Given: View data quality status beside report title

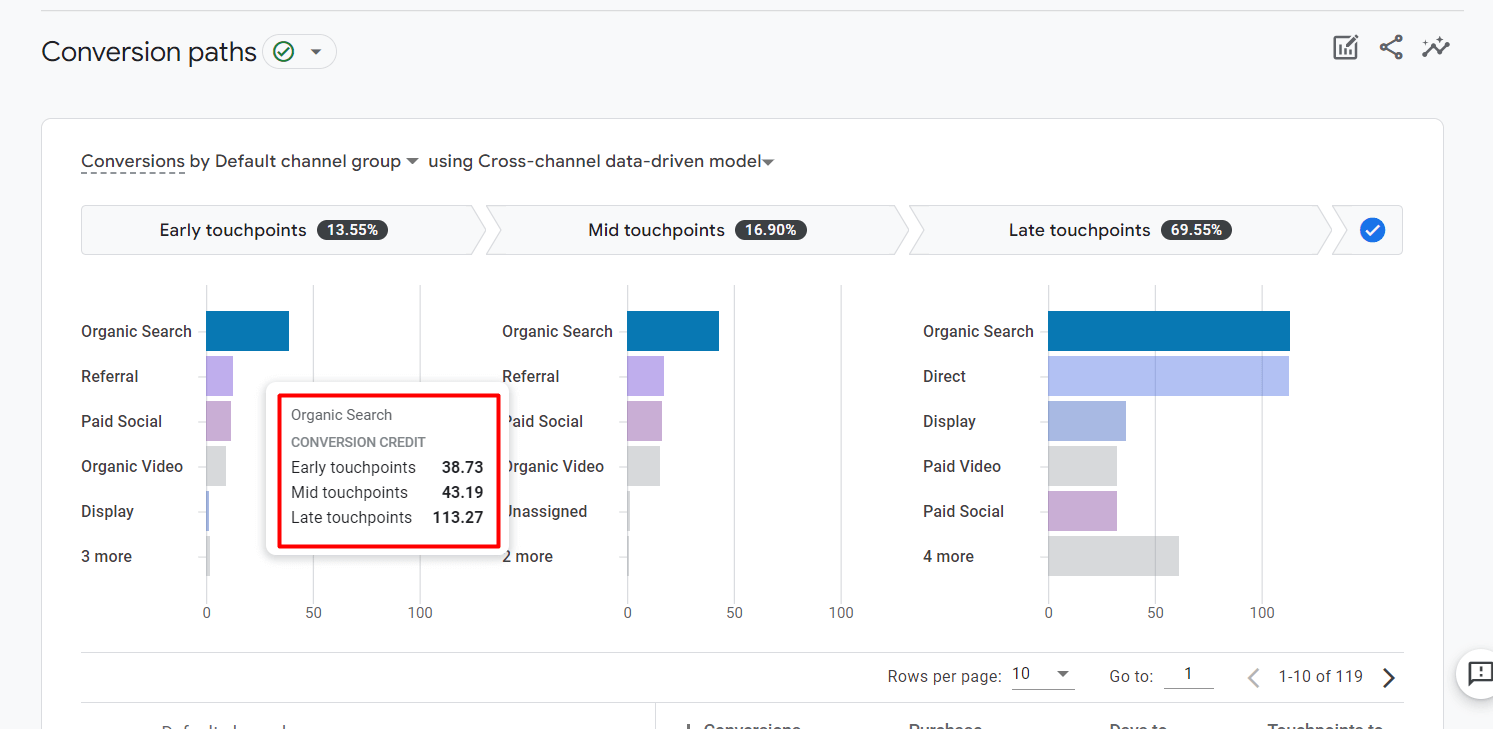Looking at the screenshot, I should [x=283, y=51].
